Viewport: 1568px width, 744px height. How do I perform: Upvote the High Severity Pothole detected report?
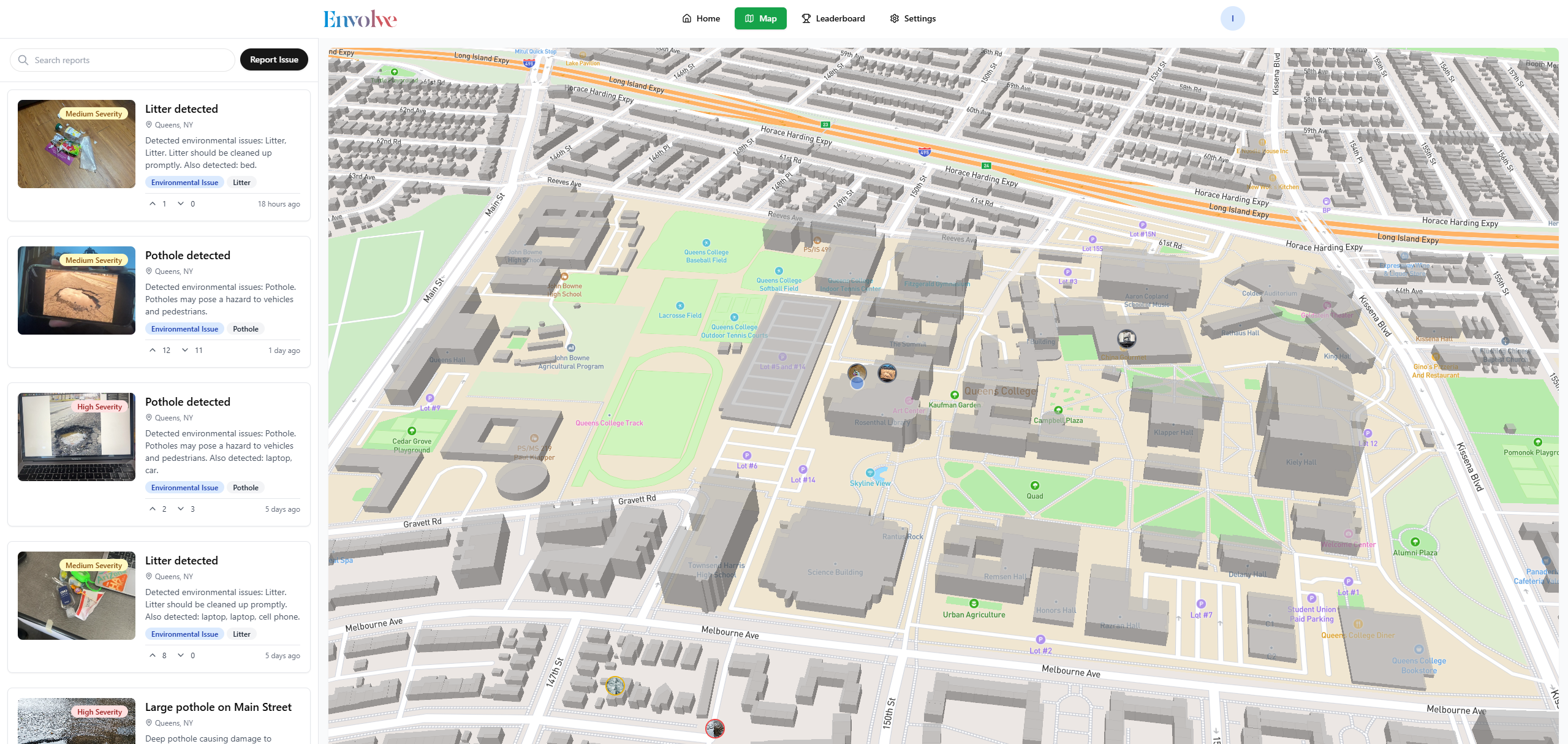[x=153, y=509]
